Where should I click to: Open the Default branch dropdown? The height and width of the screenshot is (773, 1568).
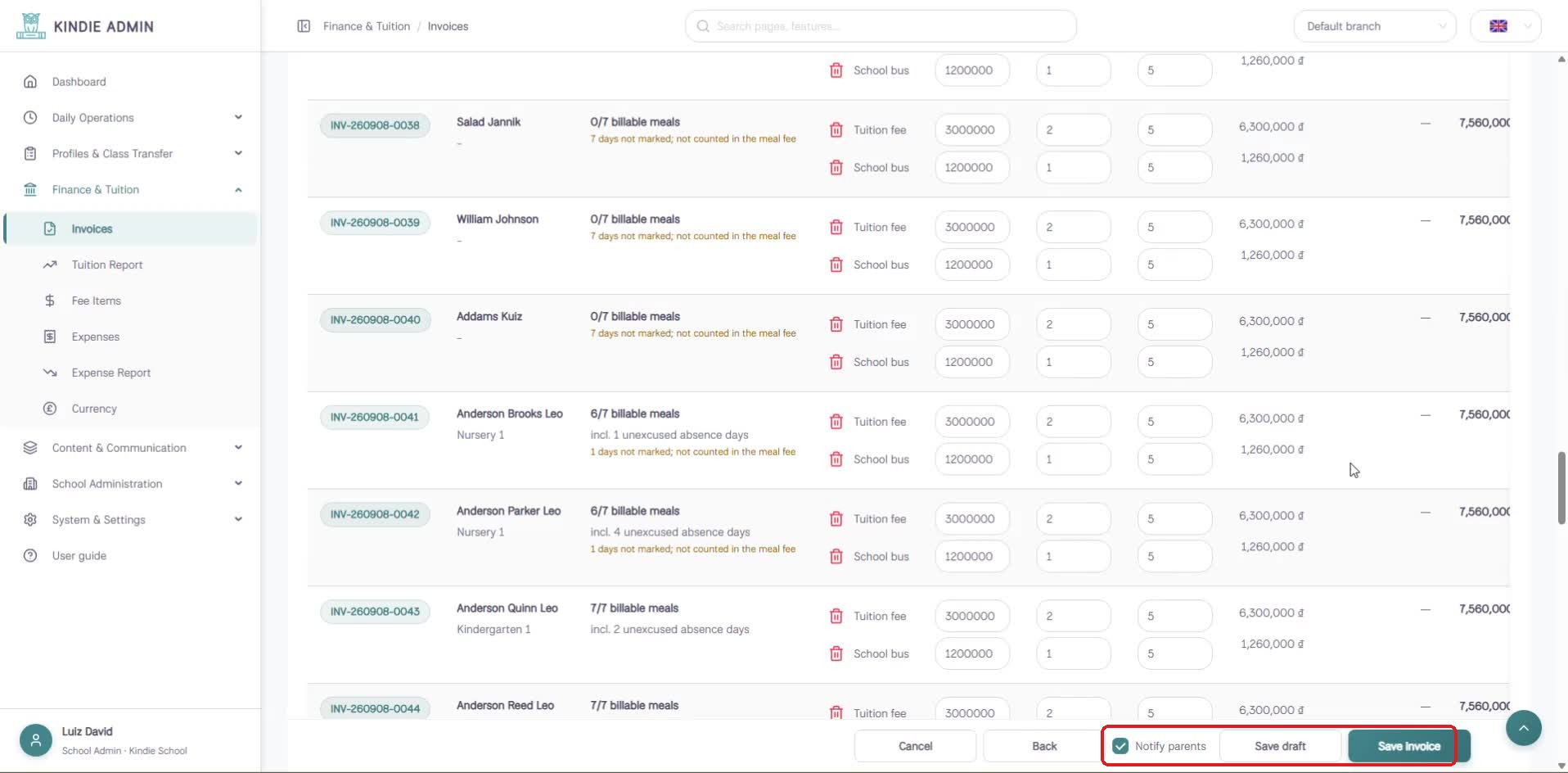pyautogui.click(x=1375, y=26)
